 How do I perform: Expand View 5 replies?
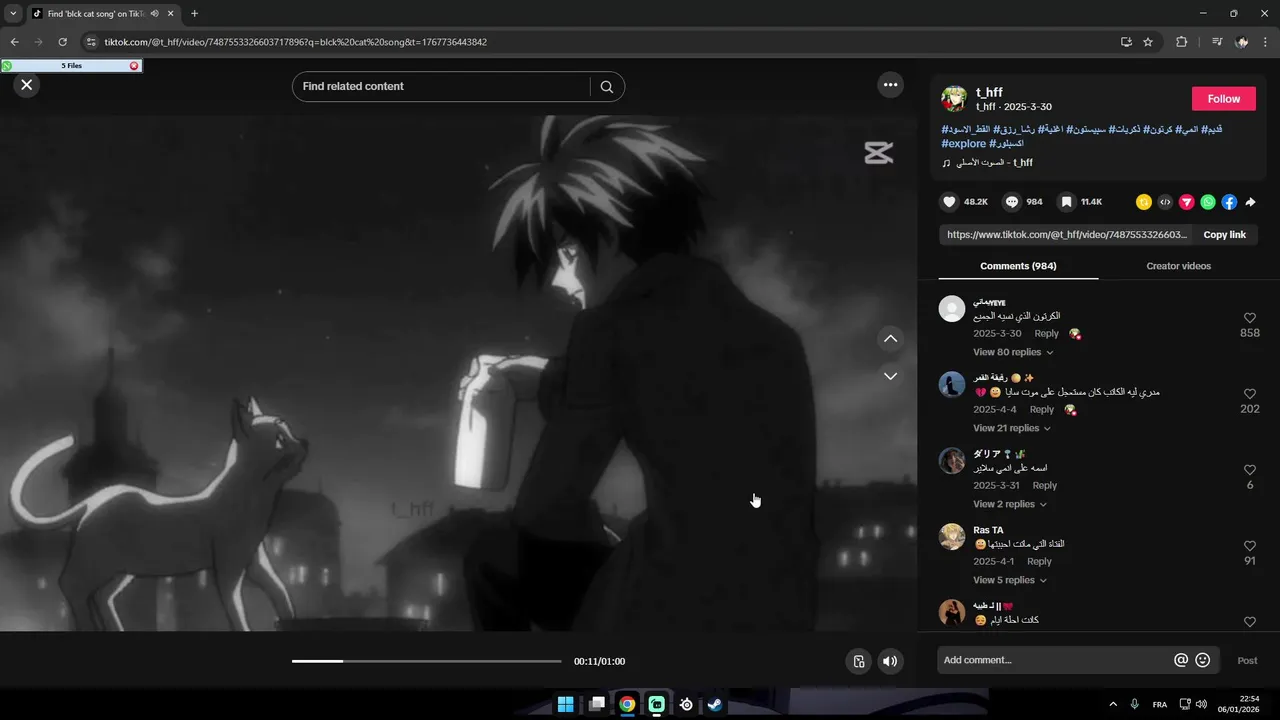(1010, 580)
